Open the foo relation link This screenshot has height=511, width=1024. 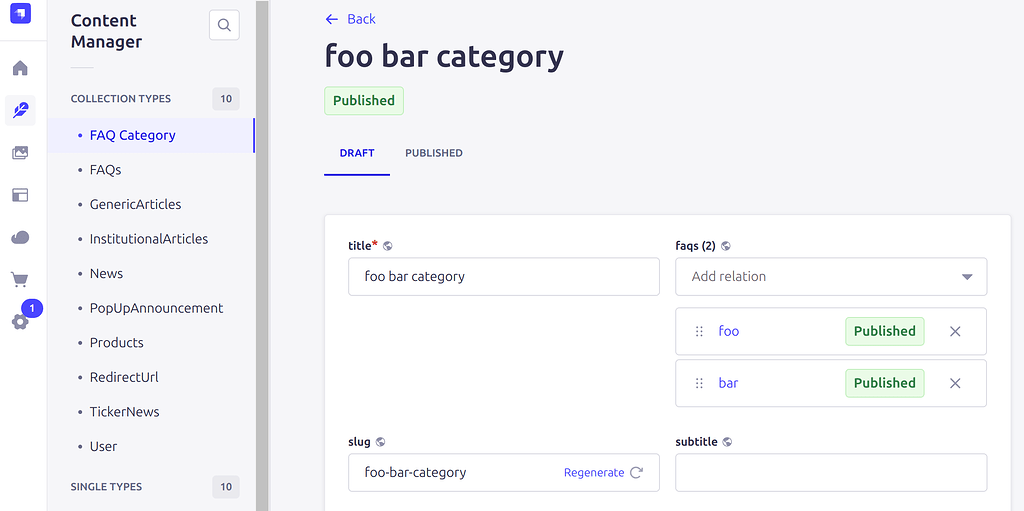[729, 331]
